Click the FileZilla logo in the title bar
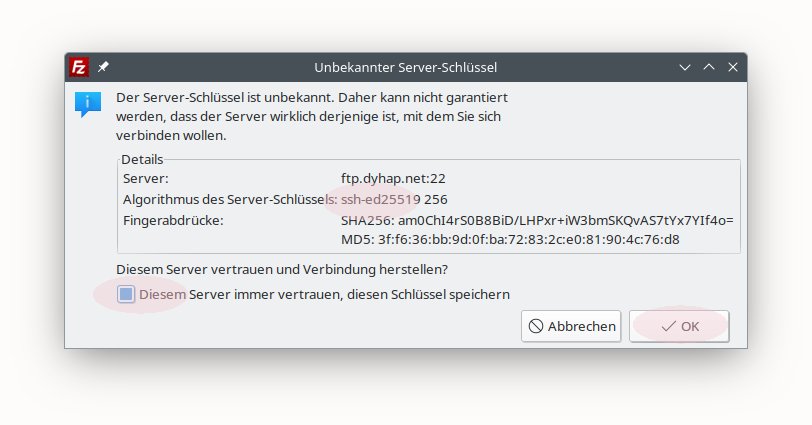Viewport: 812px width, 425px height. tap(80, 67)
